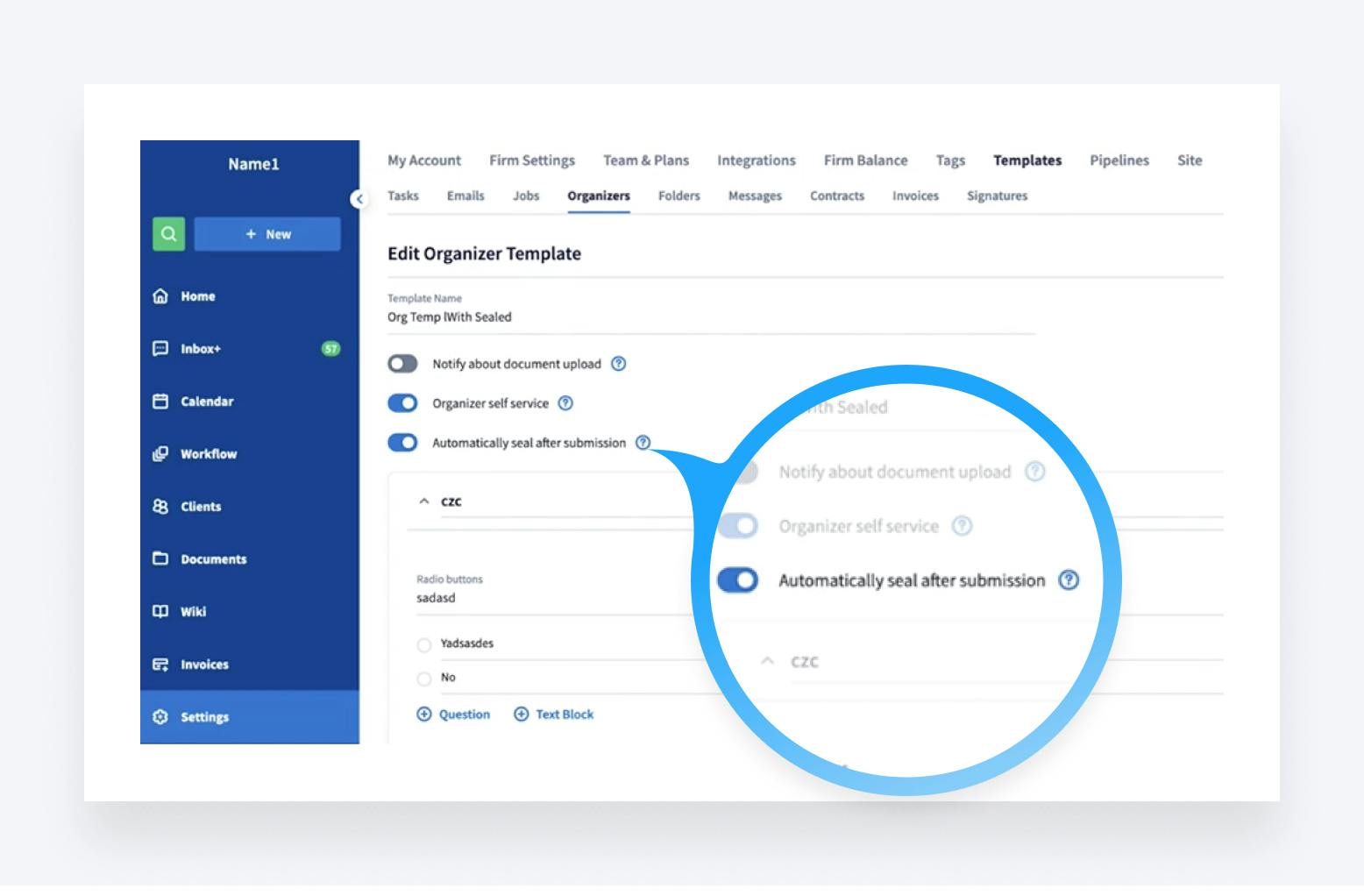Click the + New button

pos(267,234)
